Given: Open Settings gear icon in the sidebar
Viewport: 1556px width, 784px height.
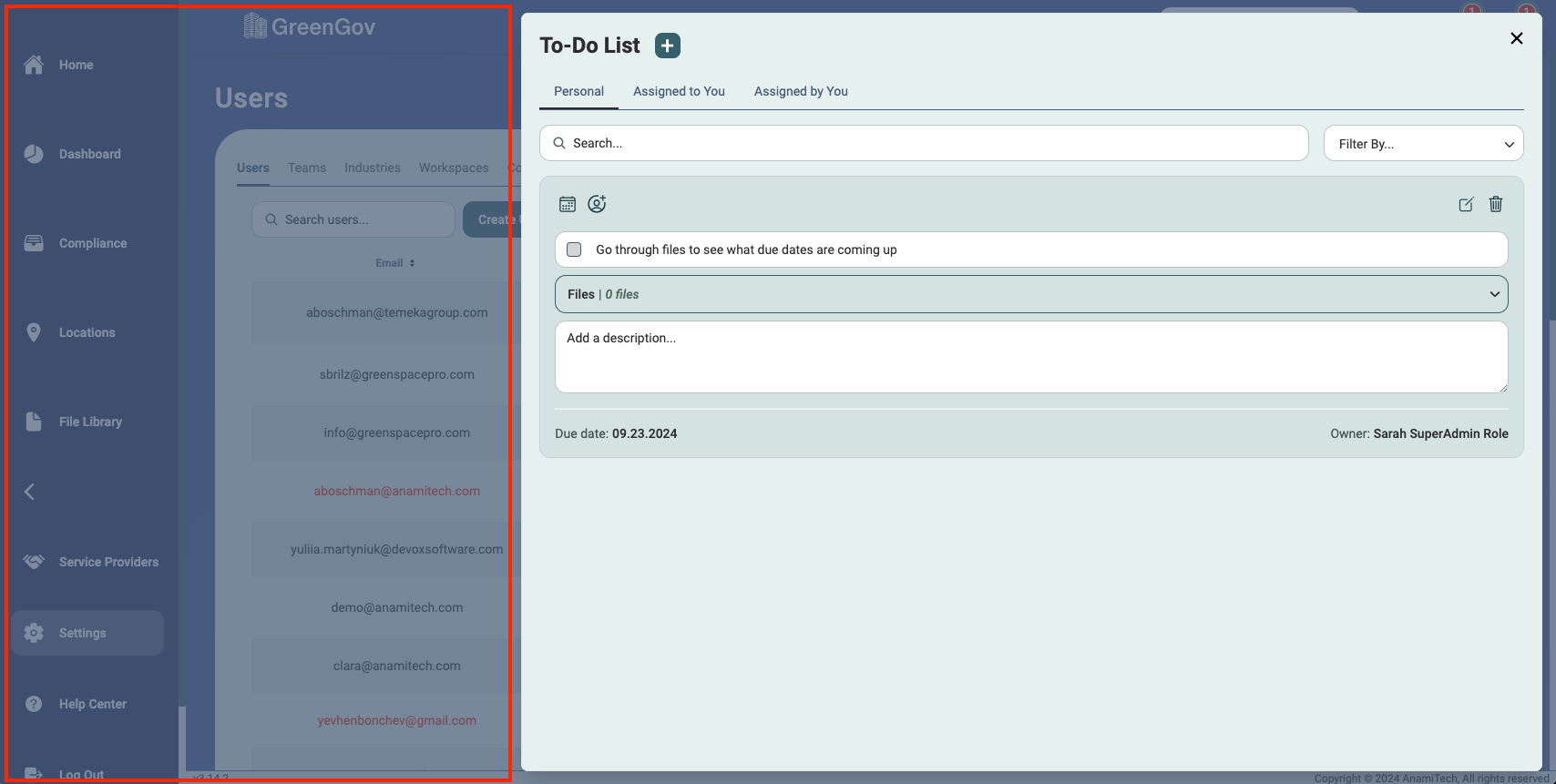Looking at the screenshot, I should click(x=34, y=633).
